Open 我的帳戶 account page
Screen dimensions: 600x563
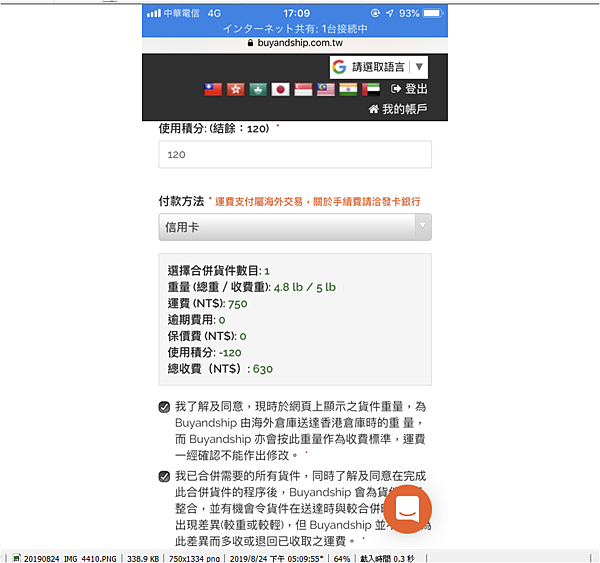(x=404, y=109)
